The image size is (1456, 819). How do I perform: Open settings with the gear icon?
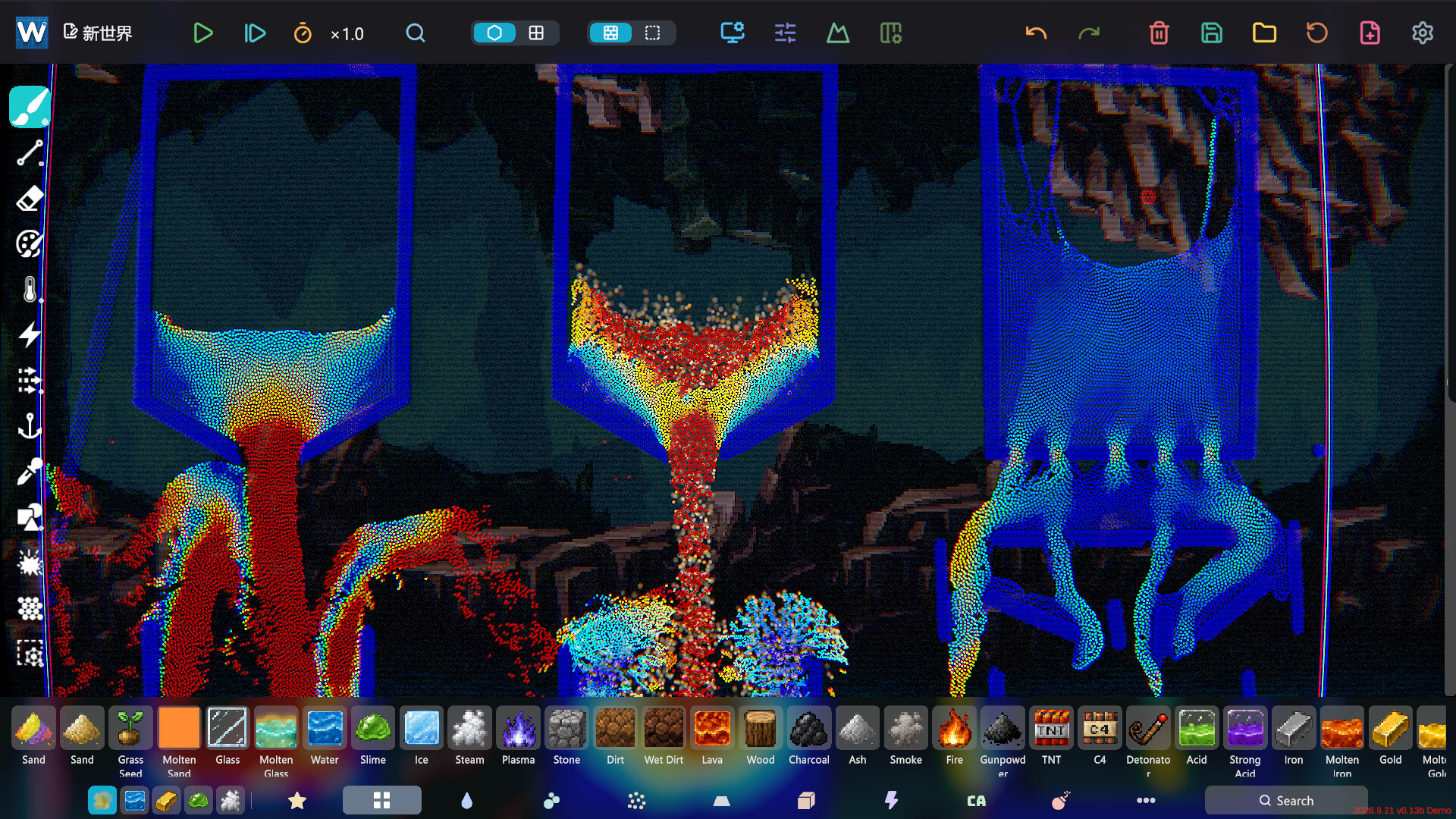point(1423,33)
